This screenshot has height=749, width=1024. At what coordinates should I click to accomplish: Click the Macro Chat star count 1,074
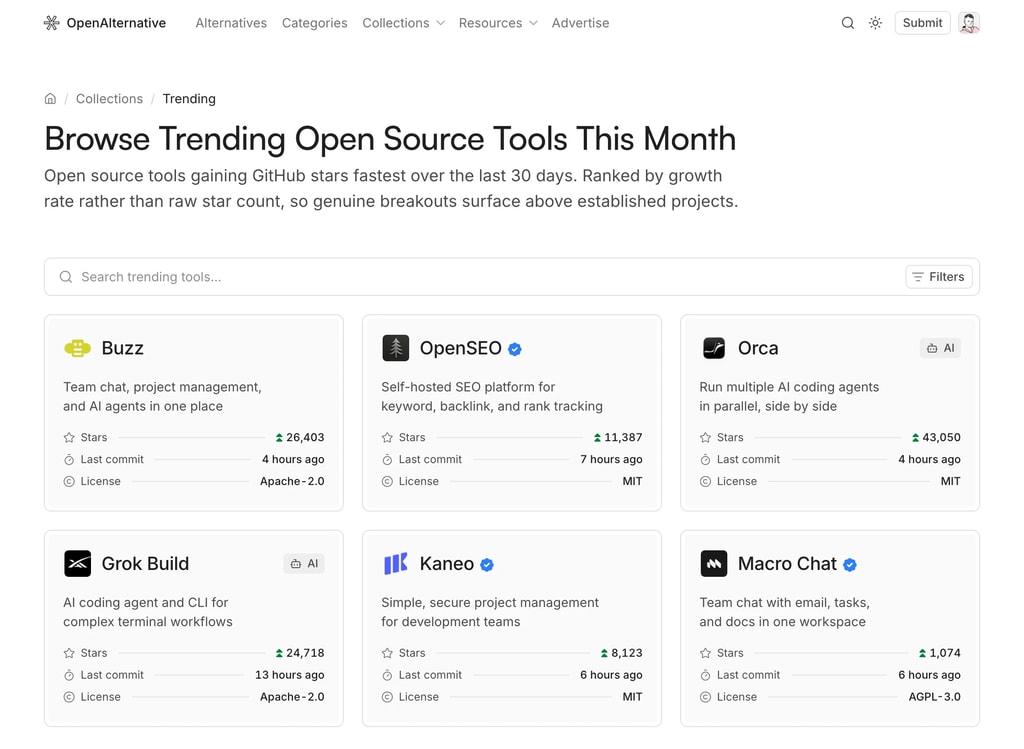(945, 653)
